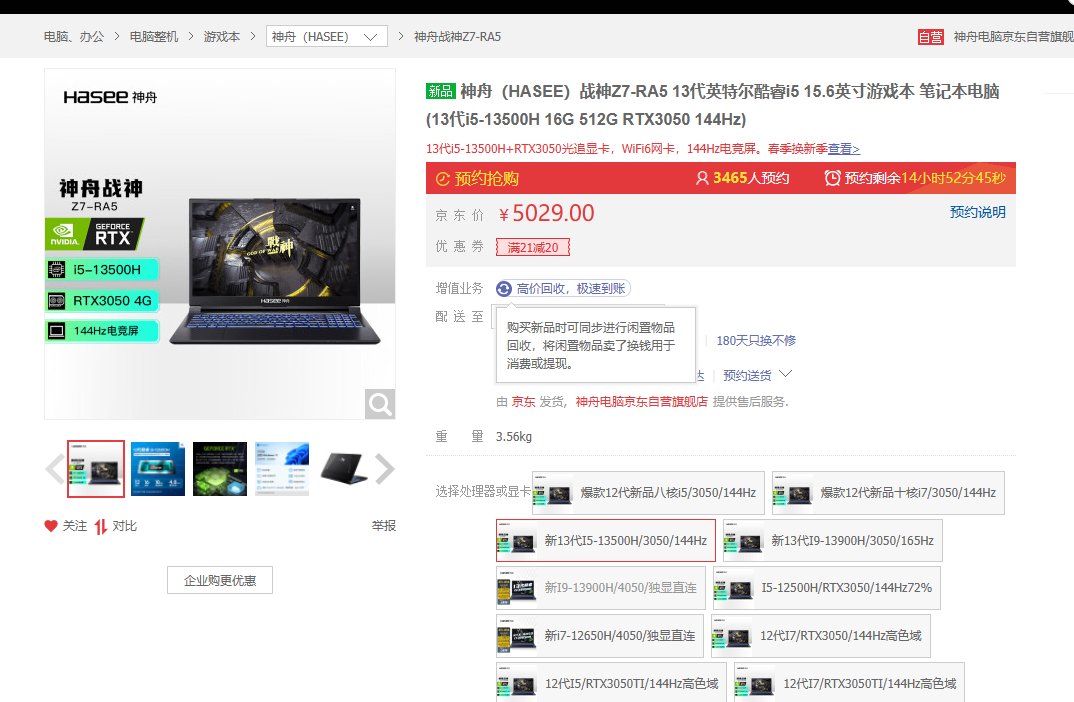Click the magnifier zoom icon on product image
Screen dimensions: 1074x702
point(379,404)
